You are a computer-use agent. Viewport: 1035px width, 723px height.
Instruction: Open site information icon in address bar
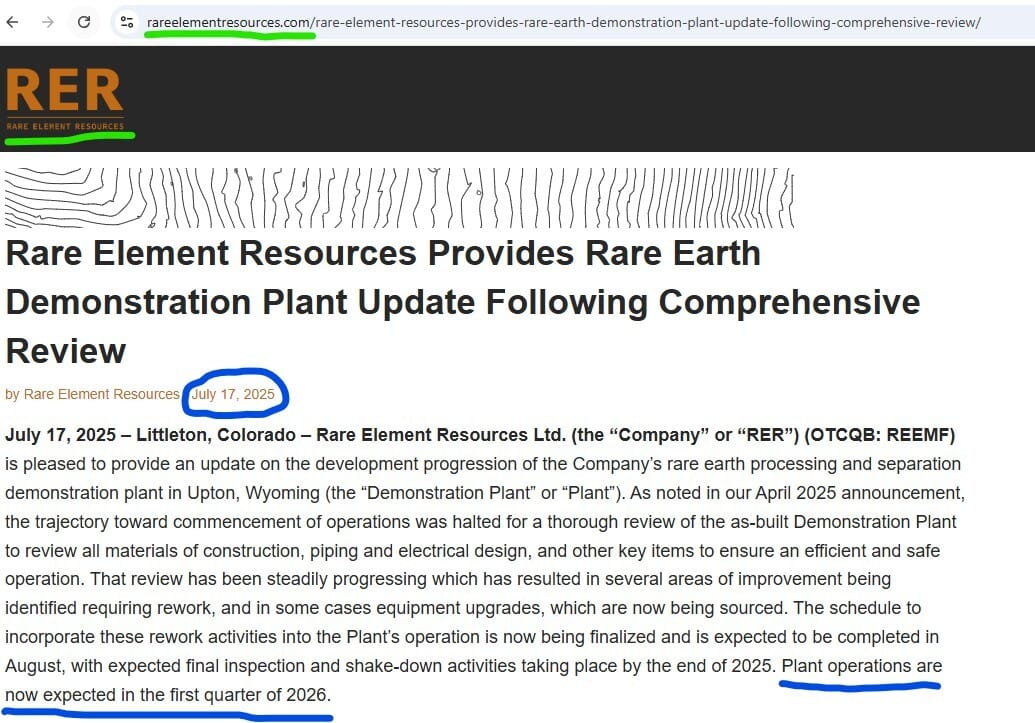coord(127,22)
